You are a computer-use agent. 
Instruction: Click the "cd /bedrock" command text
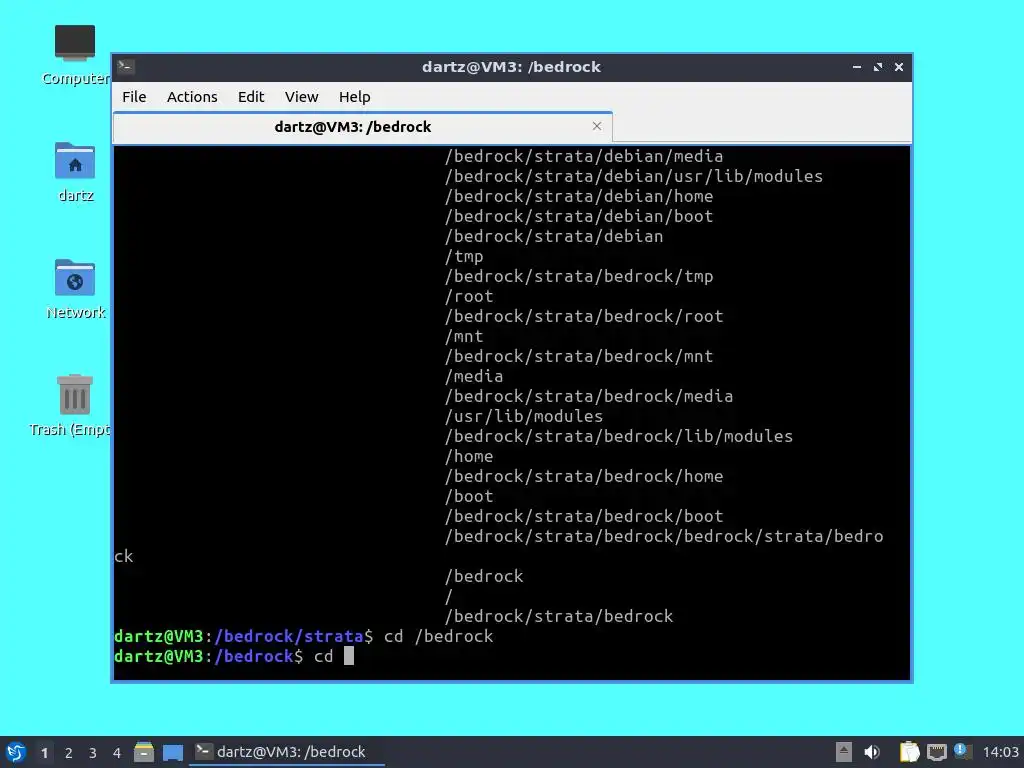(x=438, y=636)
